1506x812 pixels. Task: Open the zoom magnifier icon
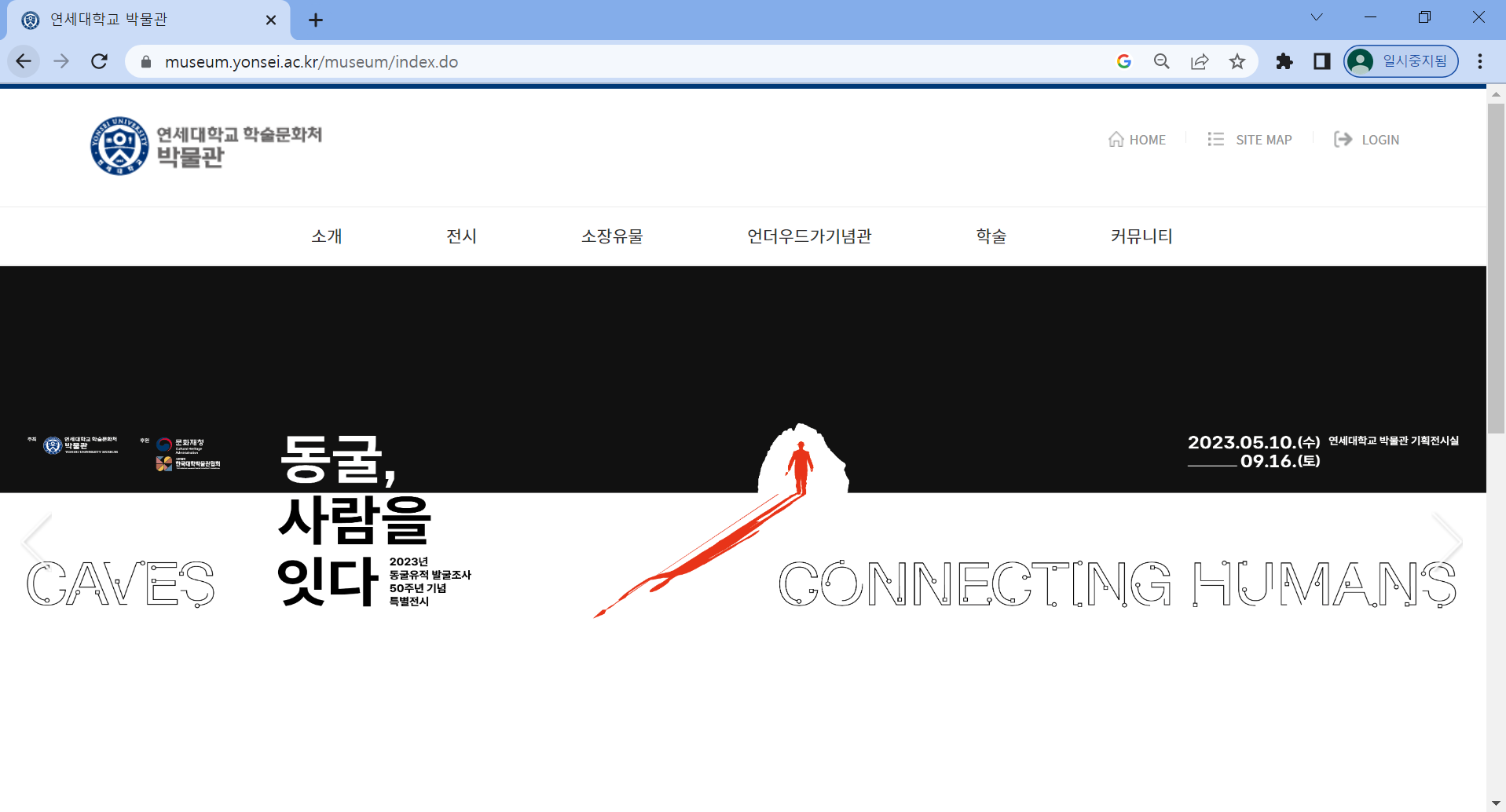click(x=1162, y=61)
